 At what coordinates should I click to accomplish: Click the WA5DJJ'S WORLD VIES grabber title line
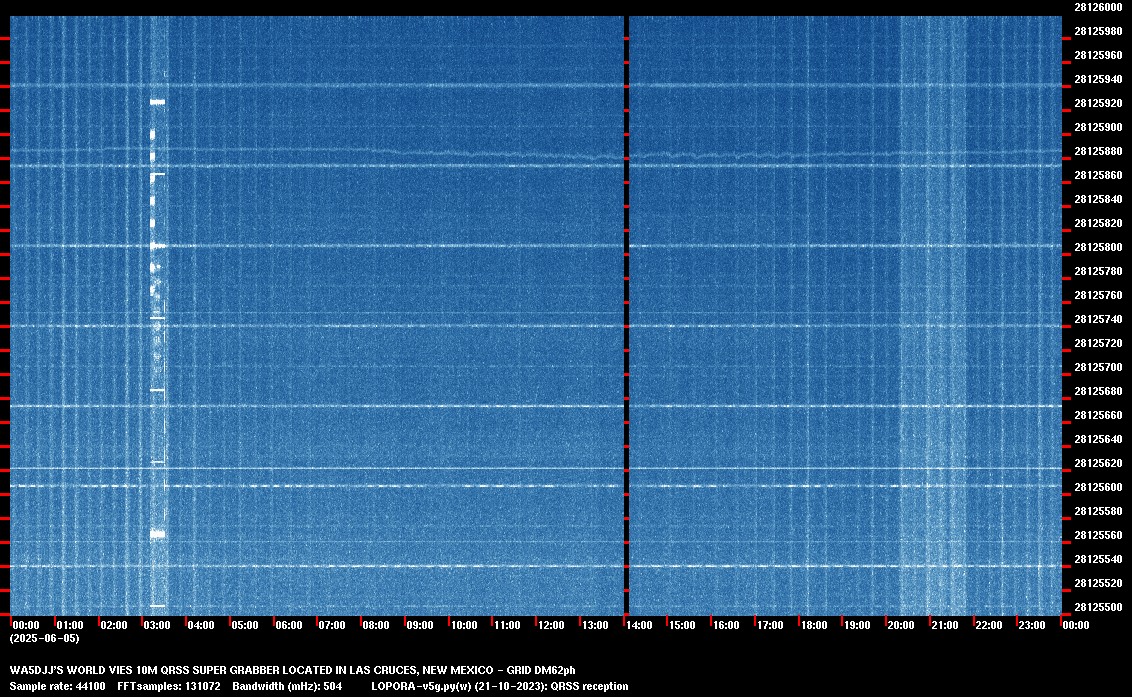tap(292, 670)
